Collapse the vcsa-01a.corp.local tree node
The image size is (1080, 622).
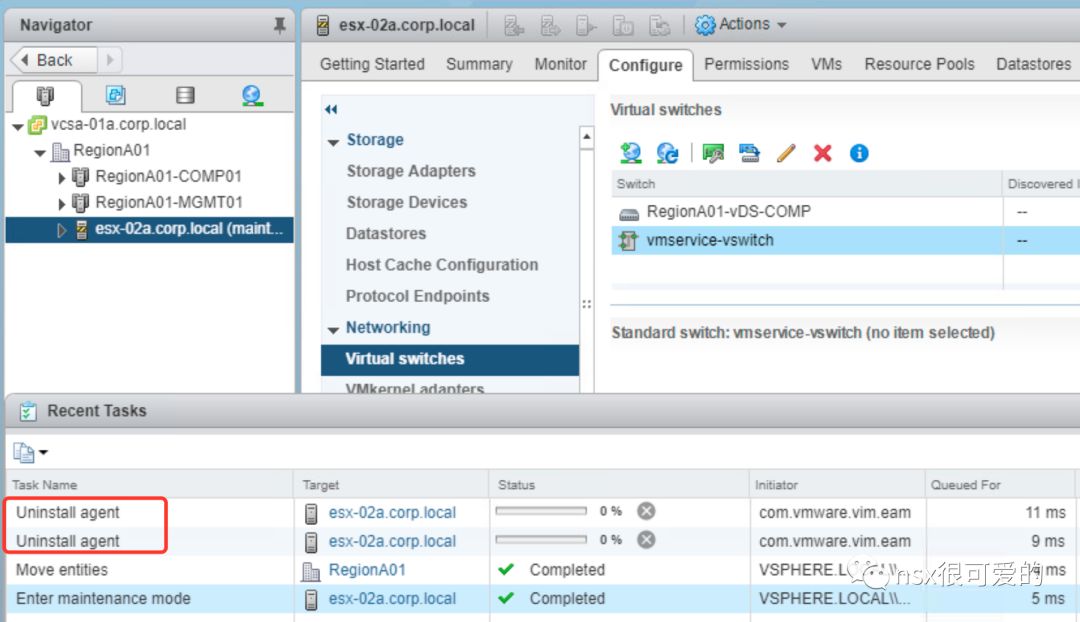pos(18,127)
